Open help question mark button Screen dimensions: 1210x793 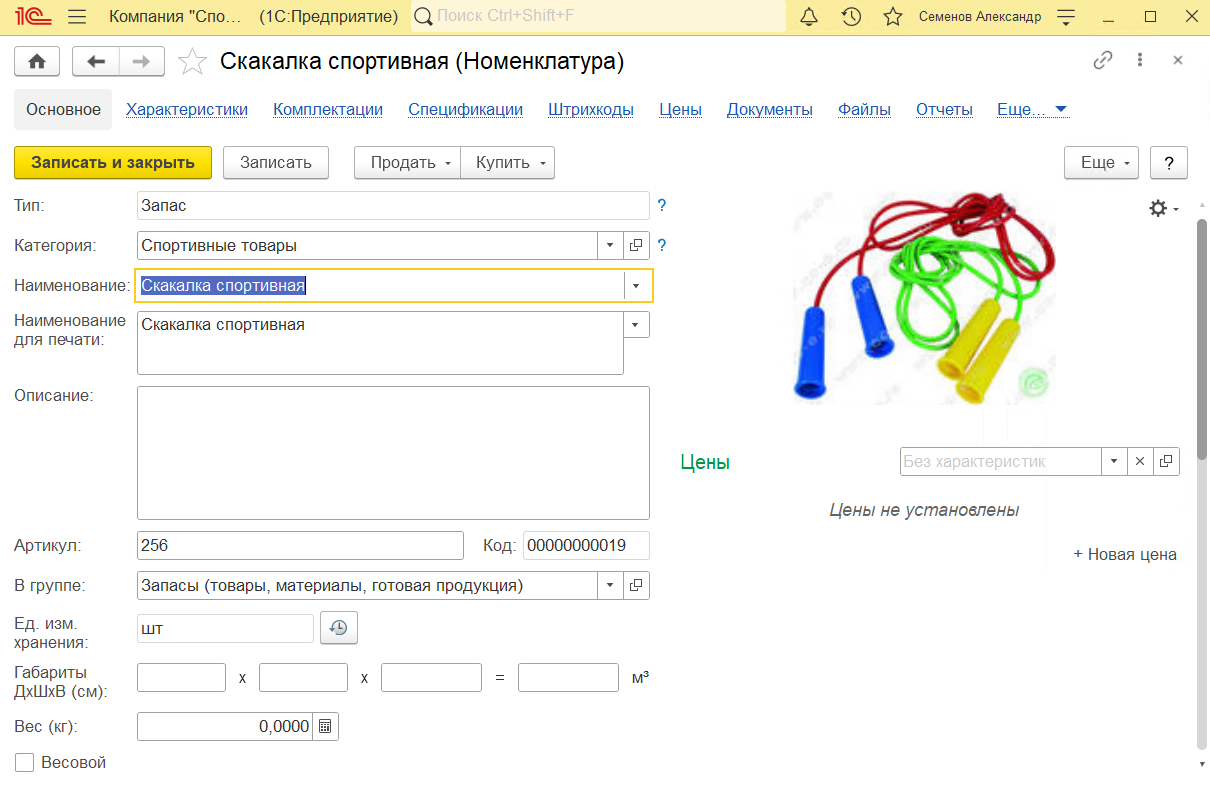pos(1169,163)
